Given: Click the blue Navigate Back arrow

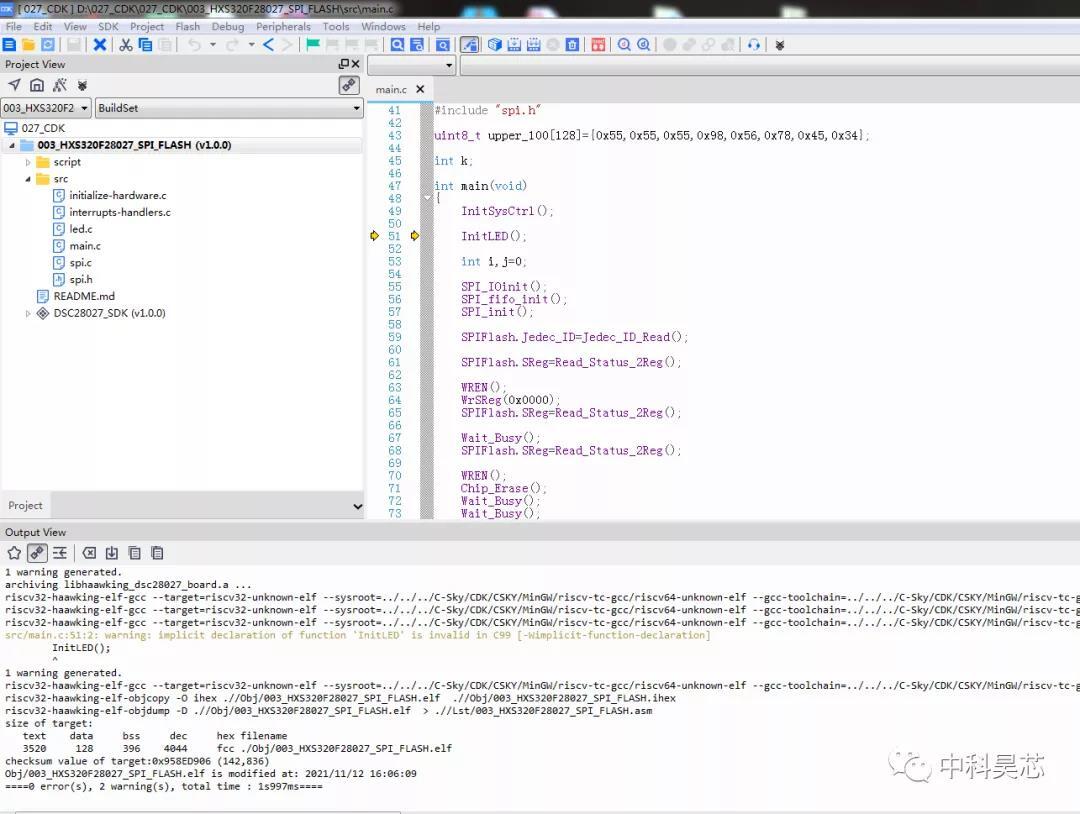Looking at the screenshot, I should [x=269, y=45].
